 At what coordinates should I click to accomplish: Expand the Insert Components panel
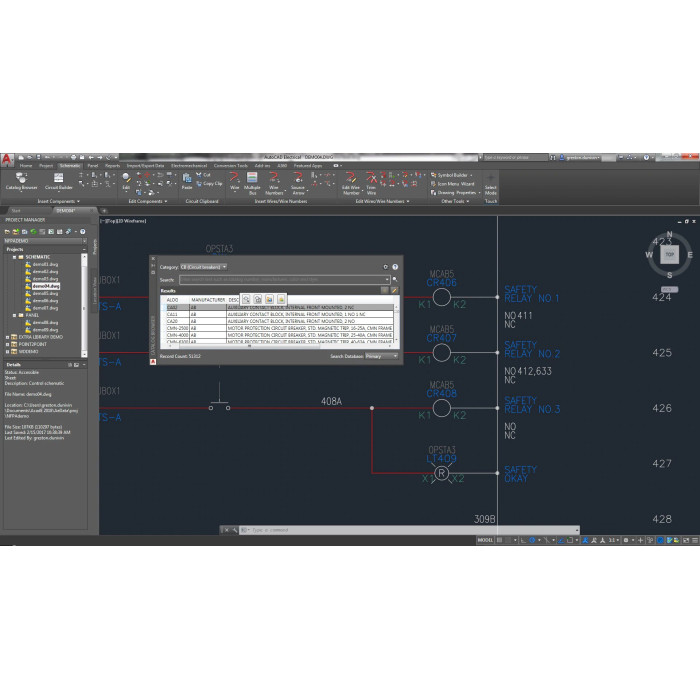coord(58,201)
